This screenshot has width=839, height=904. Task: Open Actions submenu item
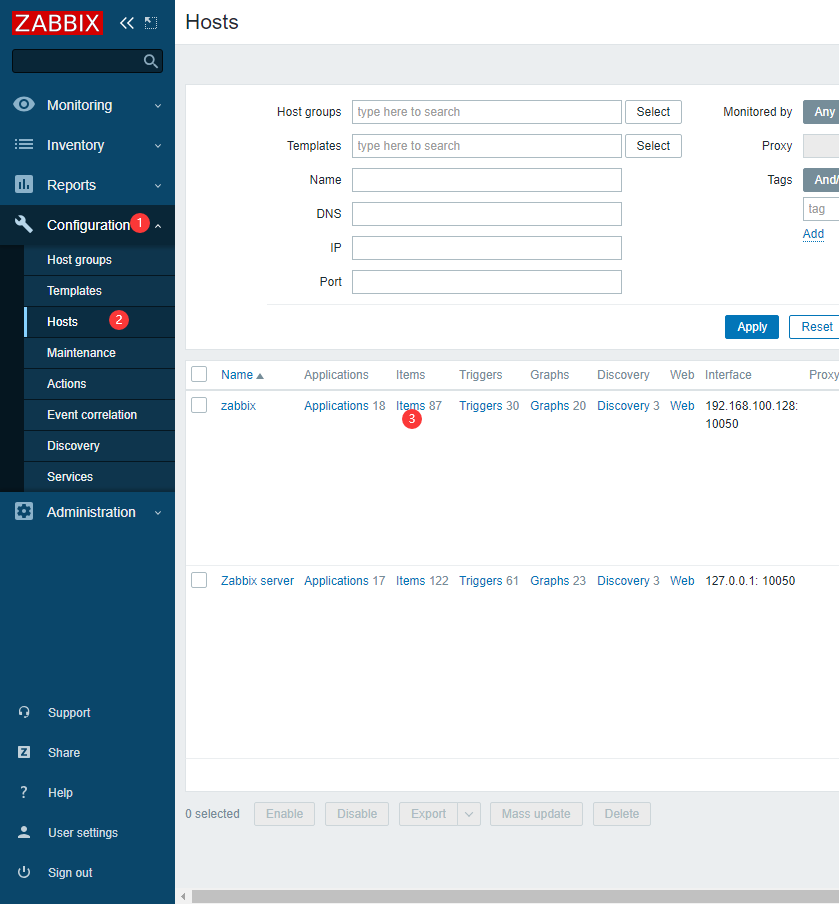(99, 384)
